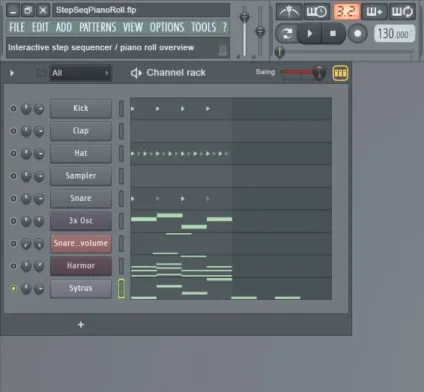The height and width of the screenshot is (392, 424).
Task: Open the All channel filter dropdown
Action: (x=81, y=73)
